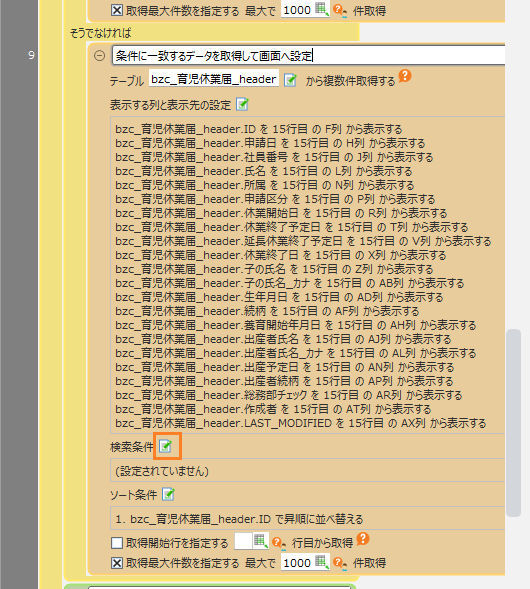
Task: Select the header.出産者氏名 AJ列 mapping row
Action: [x=283, y=340]
